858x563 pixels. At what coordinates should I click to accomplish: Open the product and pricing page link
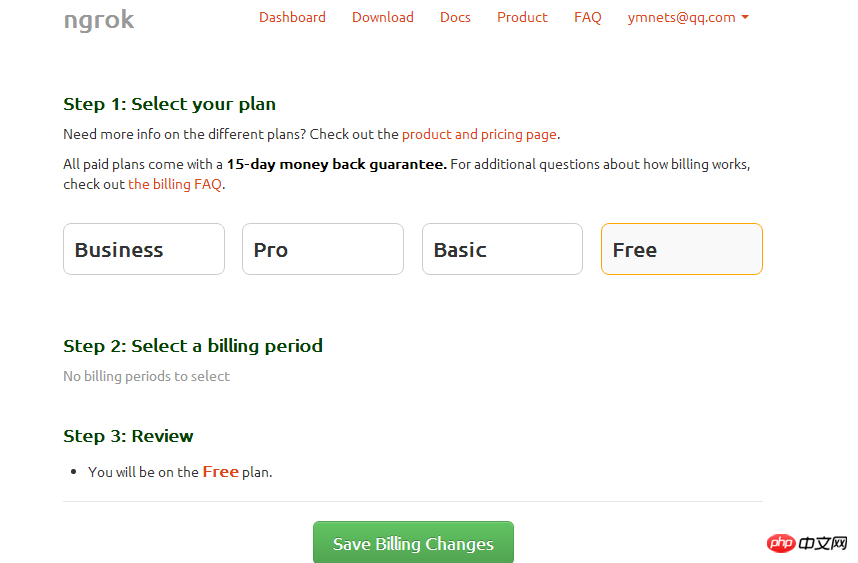[x=479, y=135]
